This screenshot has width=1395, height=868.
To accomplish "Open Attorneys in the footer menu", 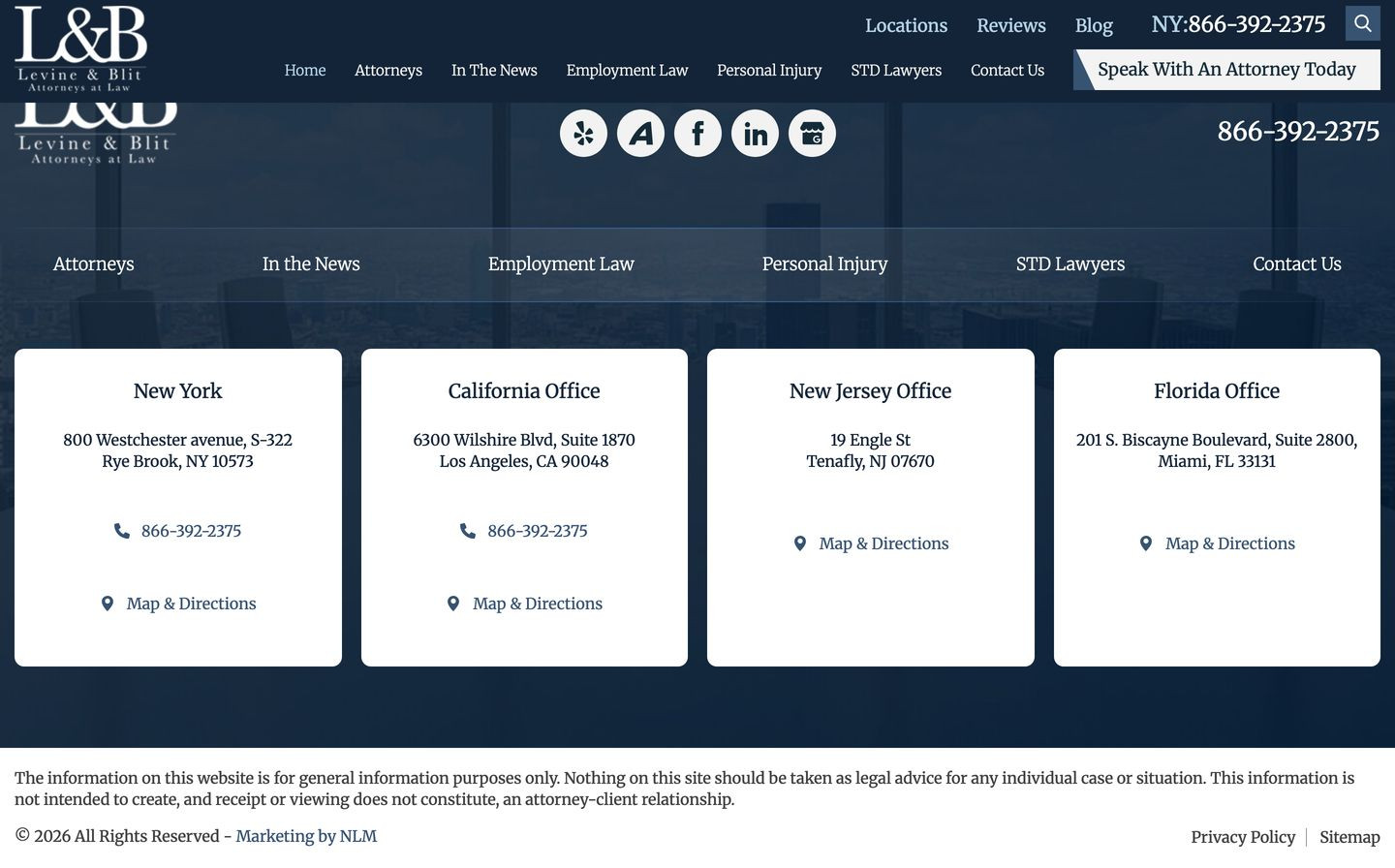I will (x=94, y=263).
